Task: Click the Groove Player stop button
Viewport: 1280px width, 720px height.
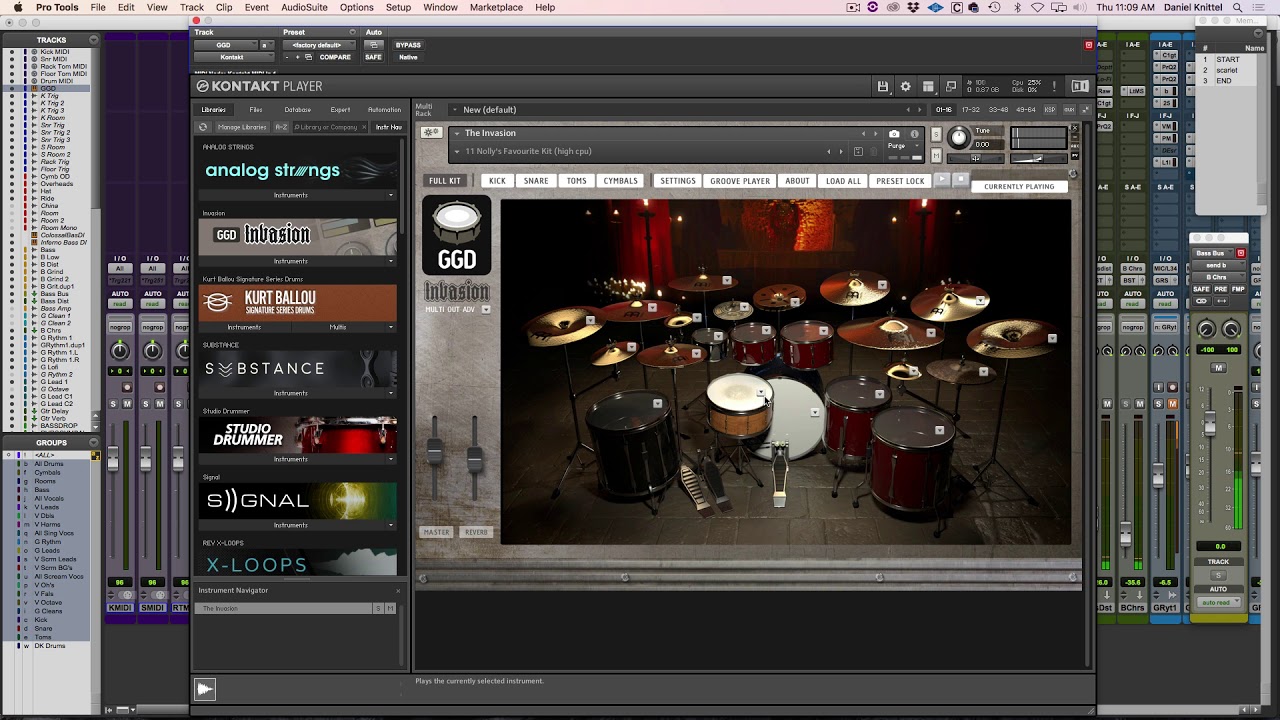Action: tap(960, 180)
